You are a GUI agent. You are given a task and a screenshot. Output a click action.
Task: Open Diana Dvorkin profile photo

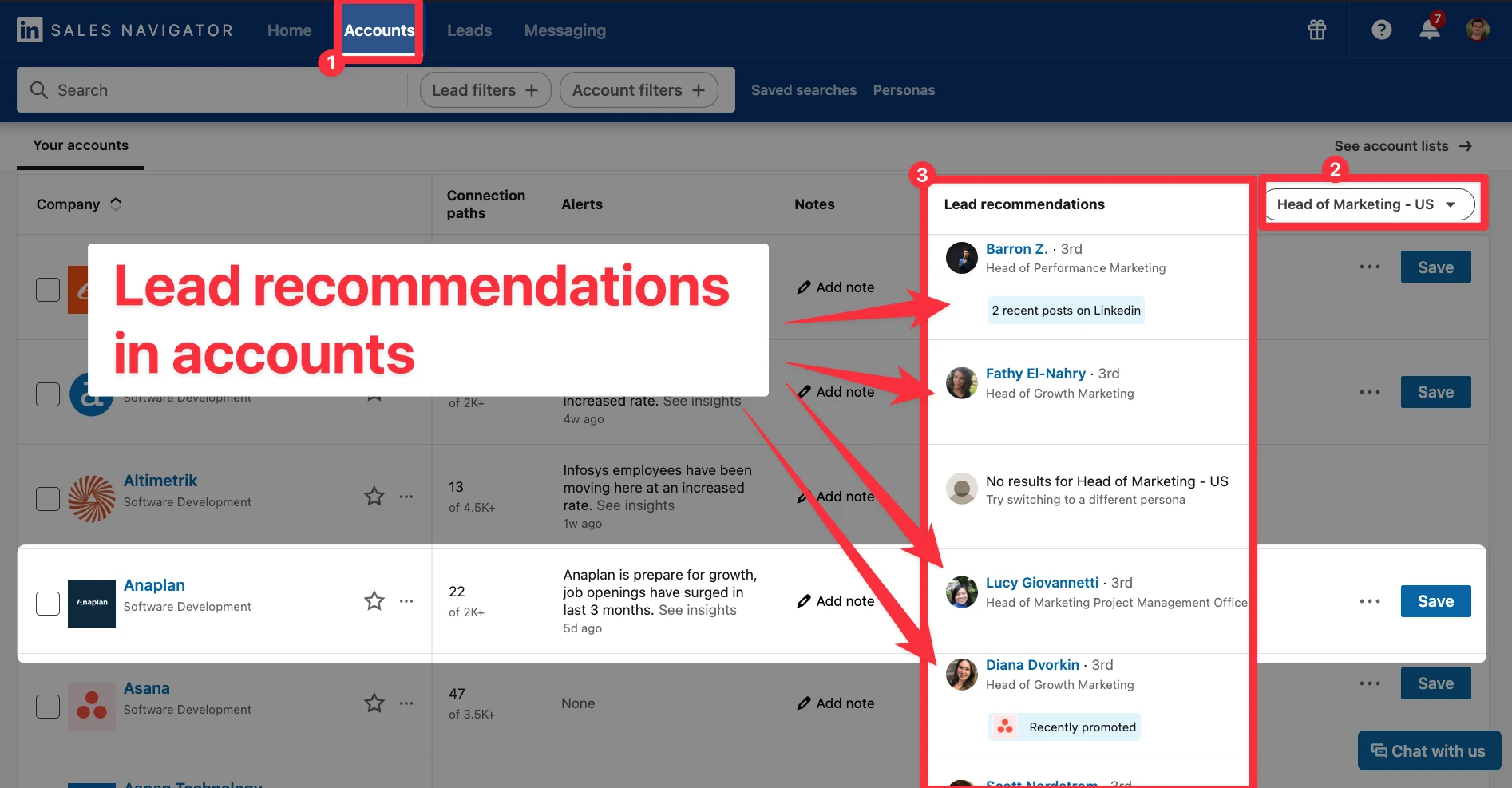click(x=962, y=675)
